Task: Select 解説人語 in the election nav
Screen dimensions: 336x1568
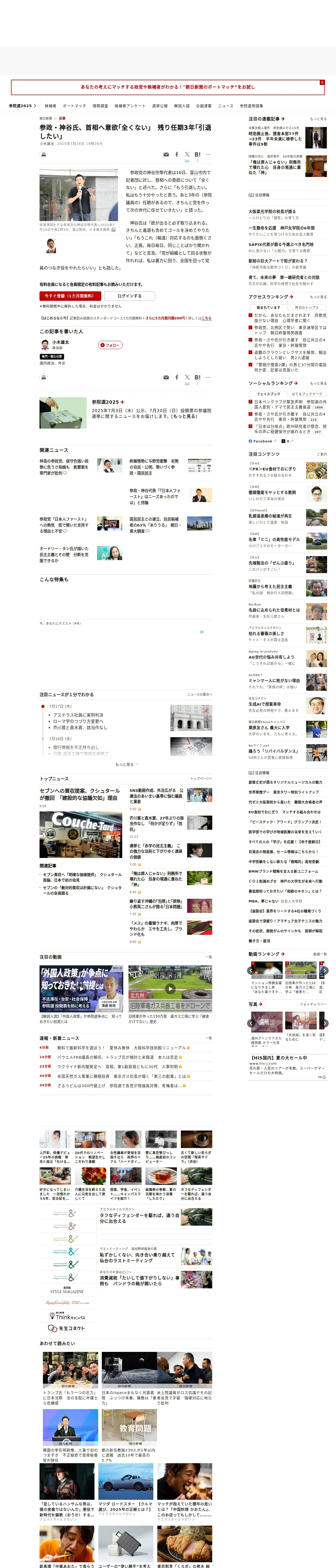Action: [182, 106]
